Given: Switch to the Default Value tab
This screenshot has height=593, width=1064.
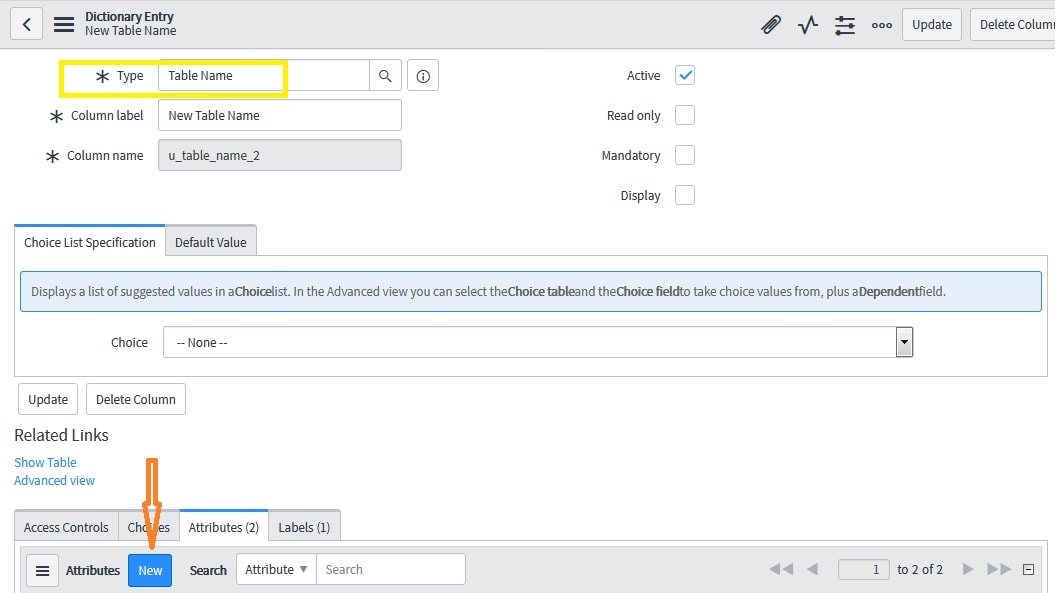Looking at the screenshot, I should tap(211, 242).
